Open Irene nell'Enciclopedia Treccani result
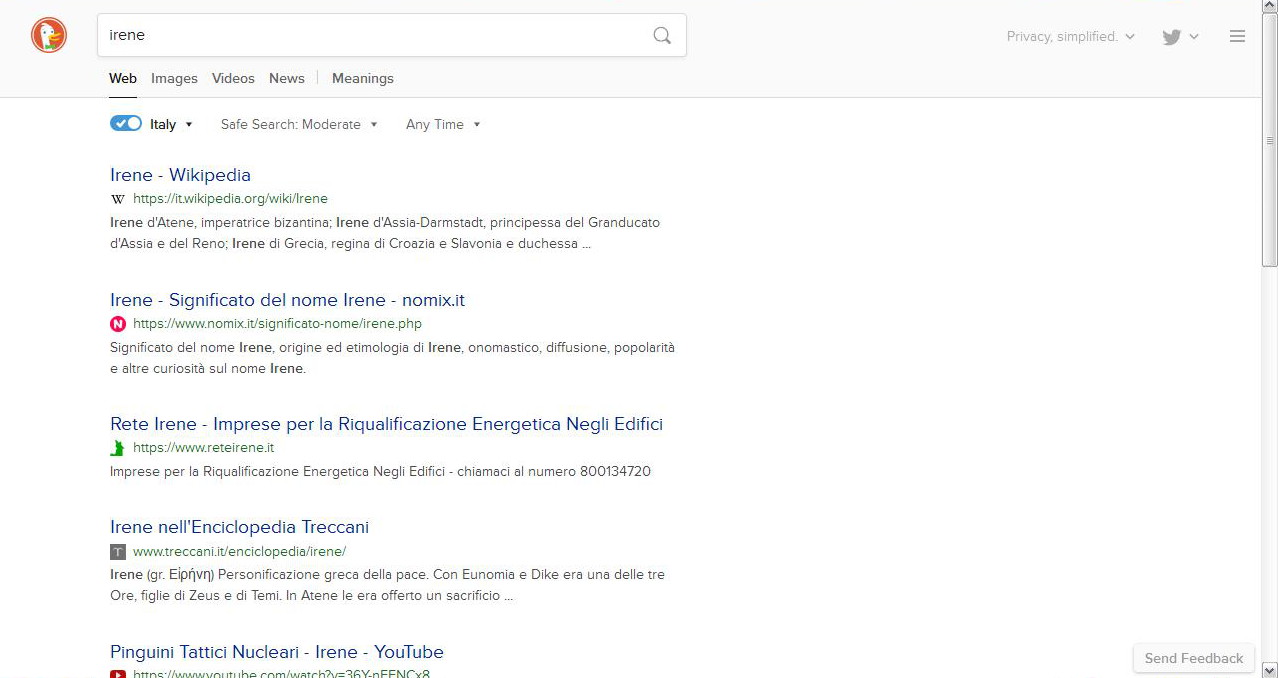The height and width of the screenshot is (678, 1278). [x=239, y=527]
